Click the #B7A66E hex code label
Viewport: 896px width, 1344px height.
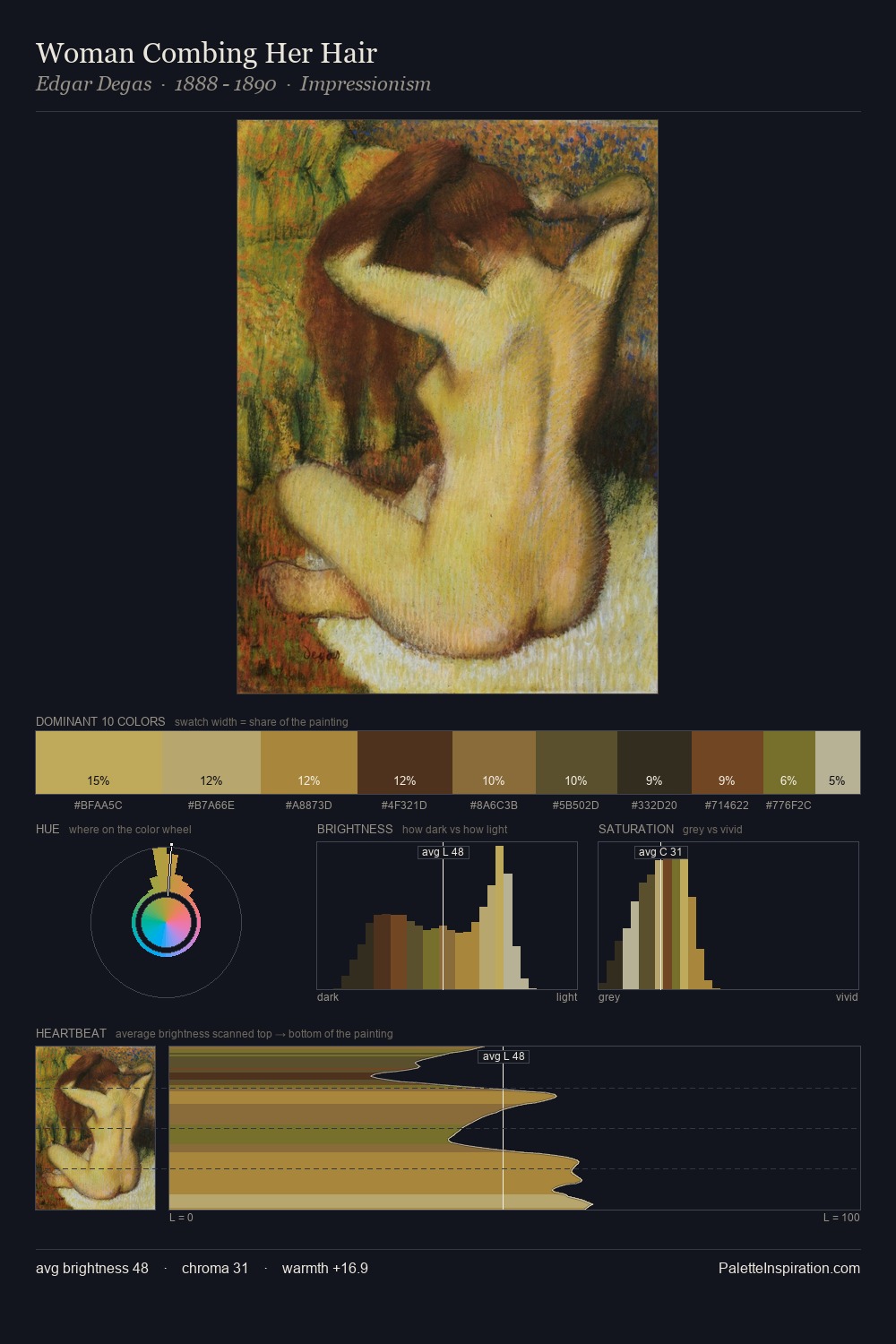[211, 806]
